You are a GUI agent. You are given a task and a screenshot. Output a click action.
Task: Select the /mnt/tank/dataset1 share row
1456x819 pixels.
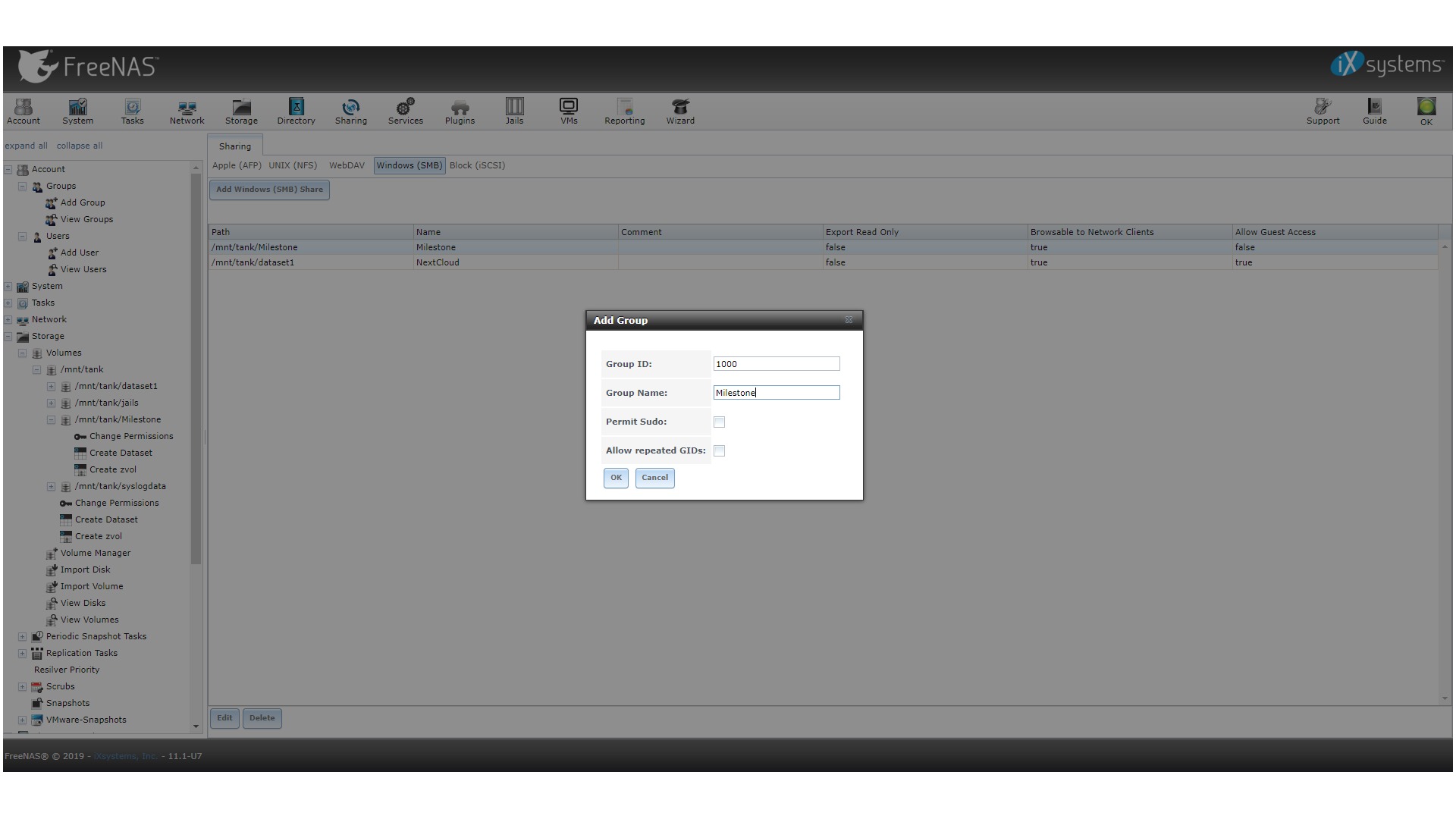coord(824,262)
